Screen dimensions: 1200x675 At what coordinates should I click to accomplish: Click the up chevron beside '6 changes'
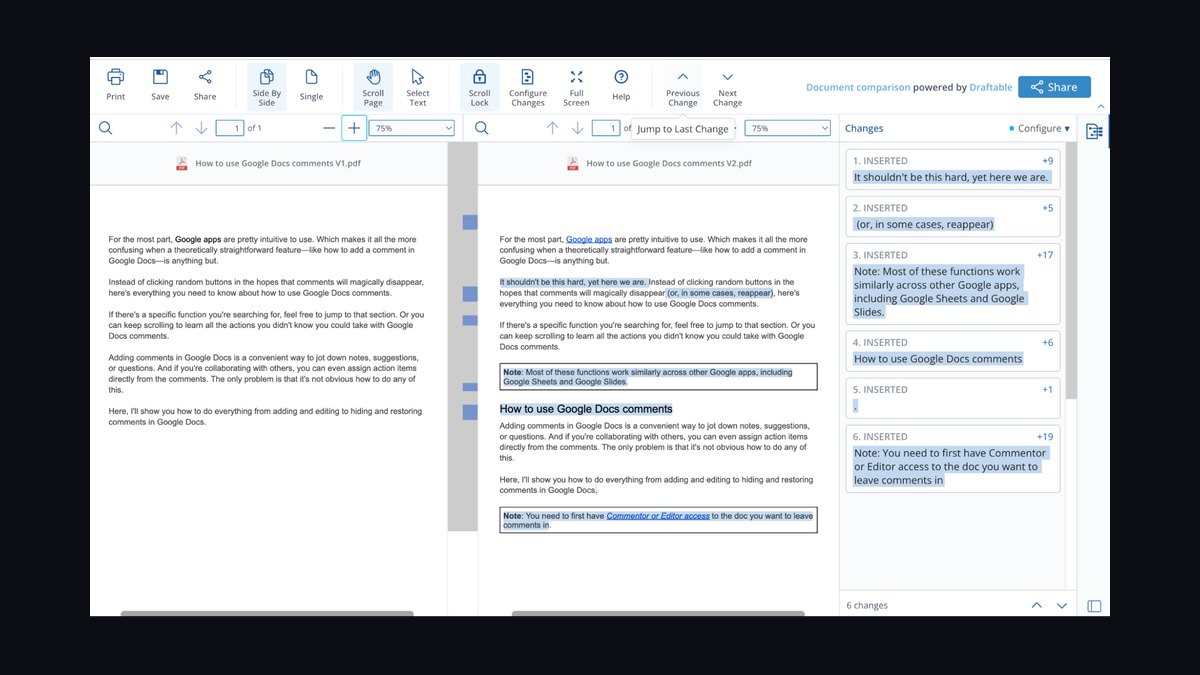(x=1037, y=605)
